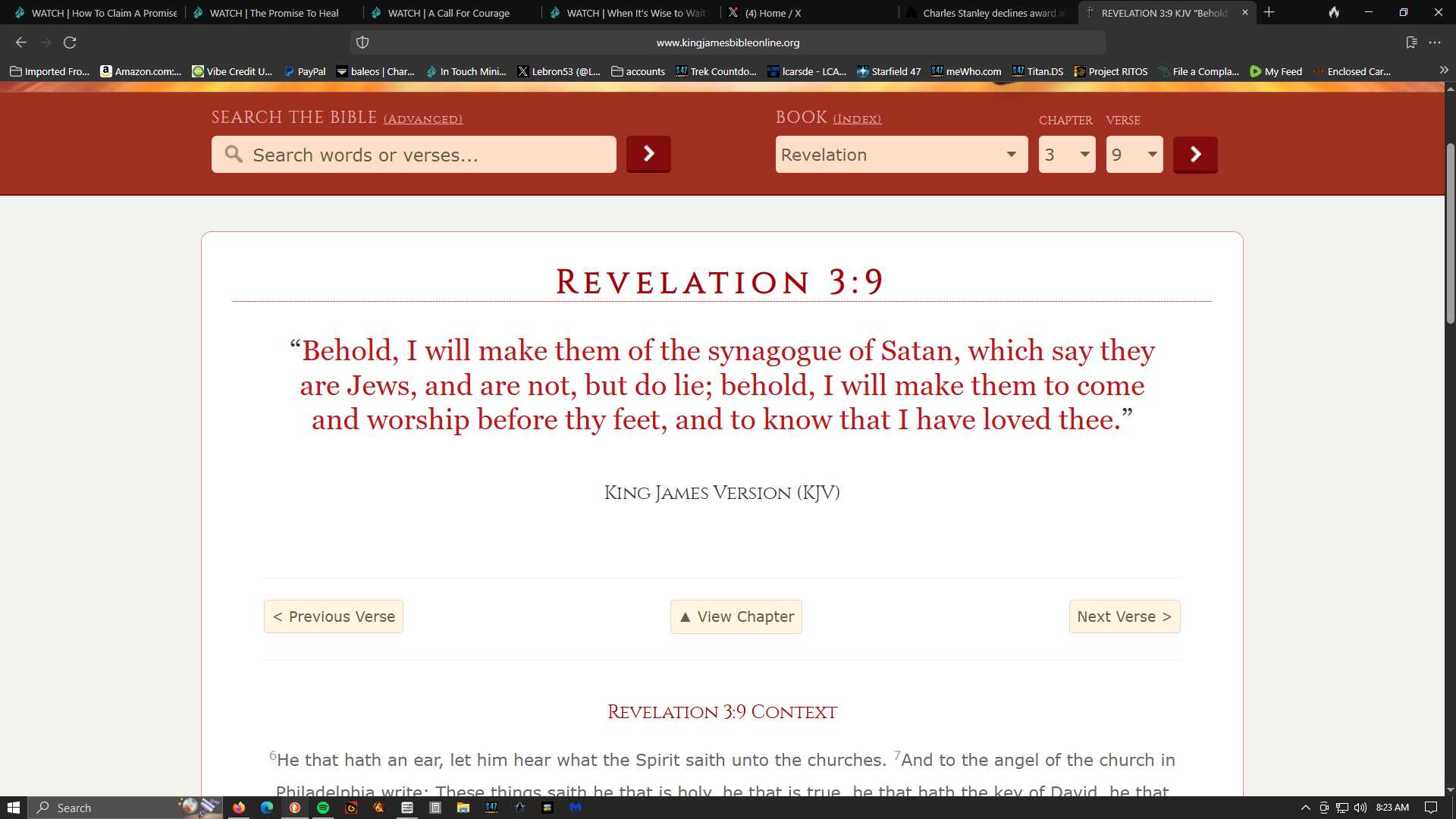This screenshot has width=1456, height=819.
Task: Click the View Chapter button
Action: point(736,617)
